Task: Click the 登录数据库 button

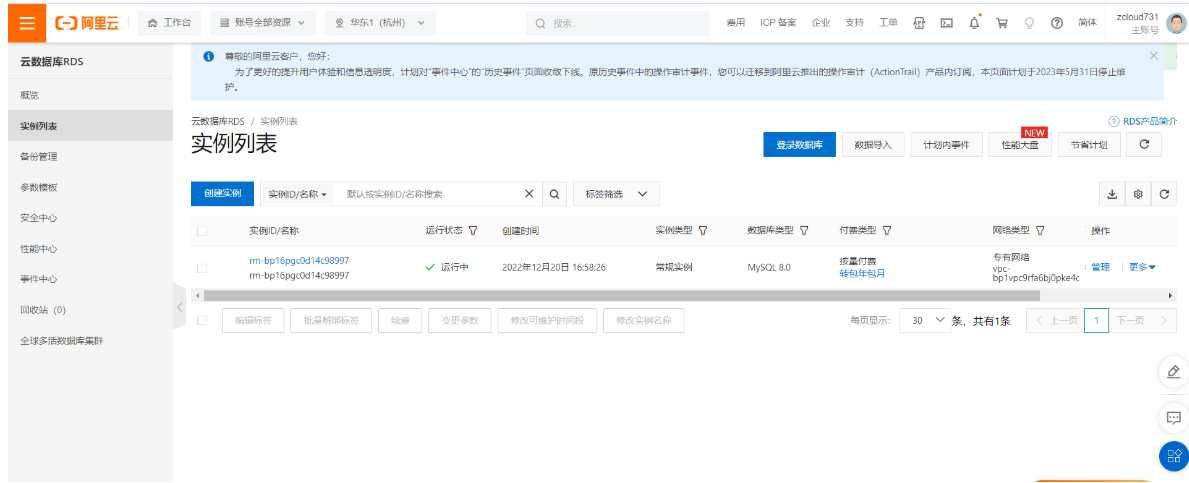Action: coord(799,144)
